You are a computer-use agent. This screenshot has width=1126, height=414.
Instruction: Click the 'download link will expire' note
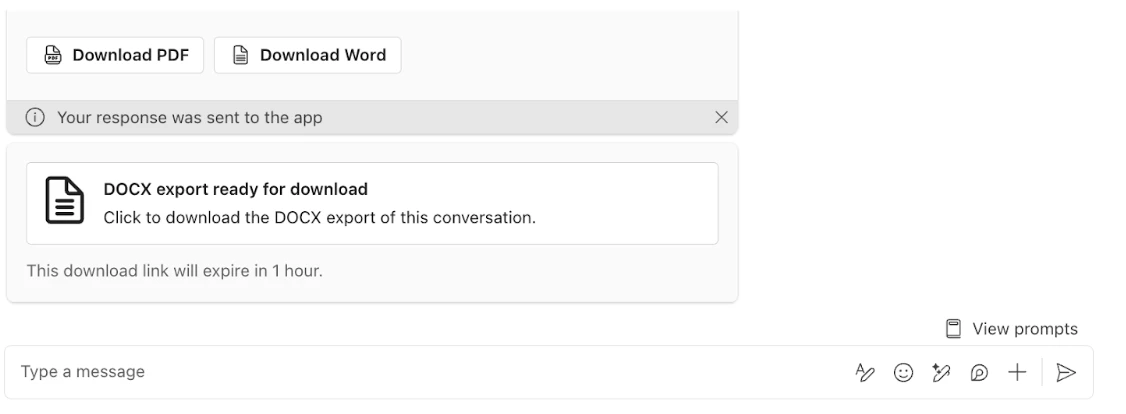(x=174, y=270)
